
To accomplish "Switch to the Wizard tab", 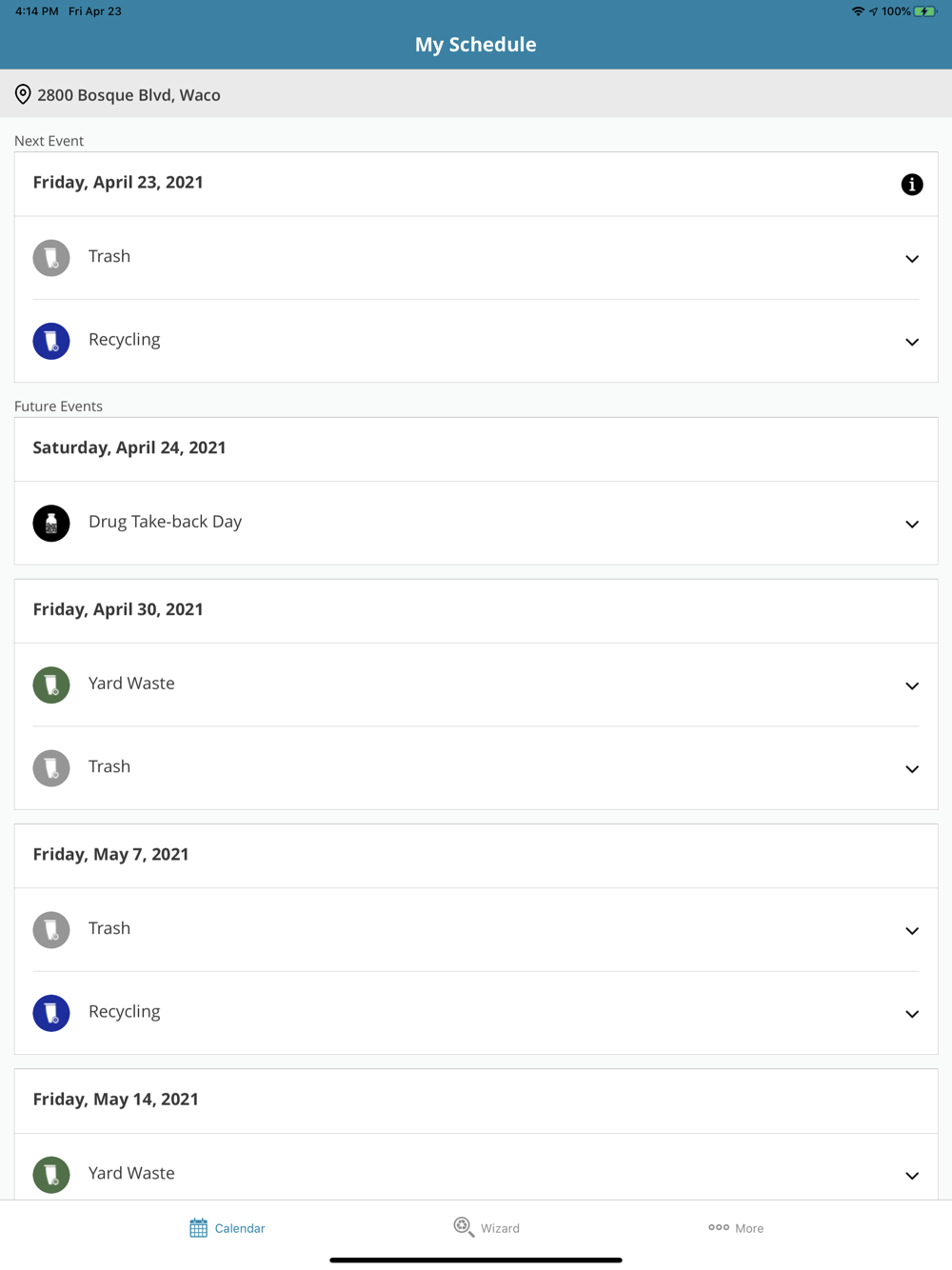I will point(486,1227).
